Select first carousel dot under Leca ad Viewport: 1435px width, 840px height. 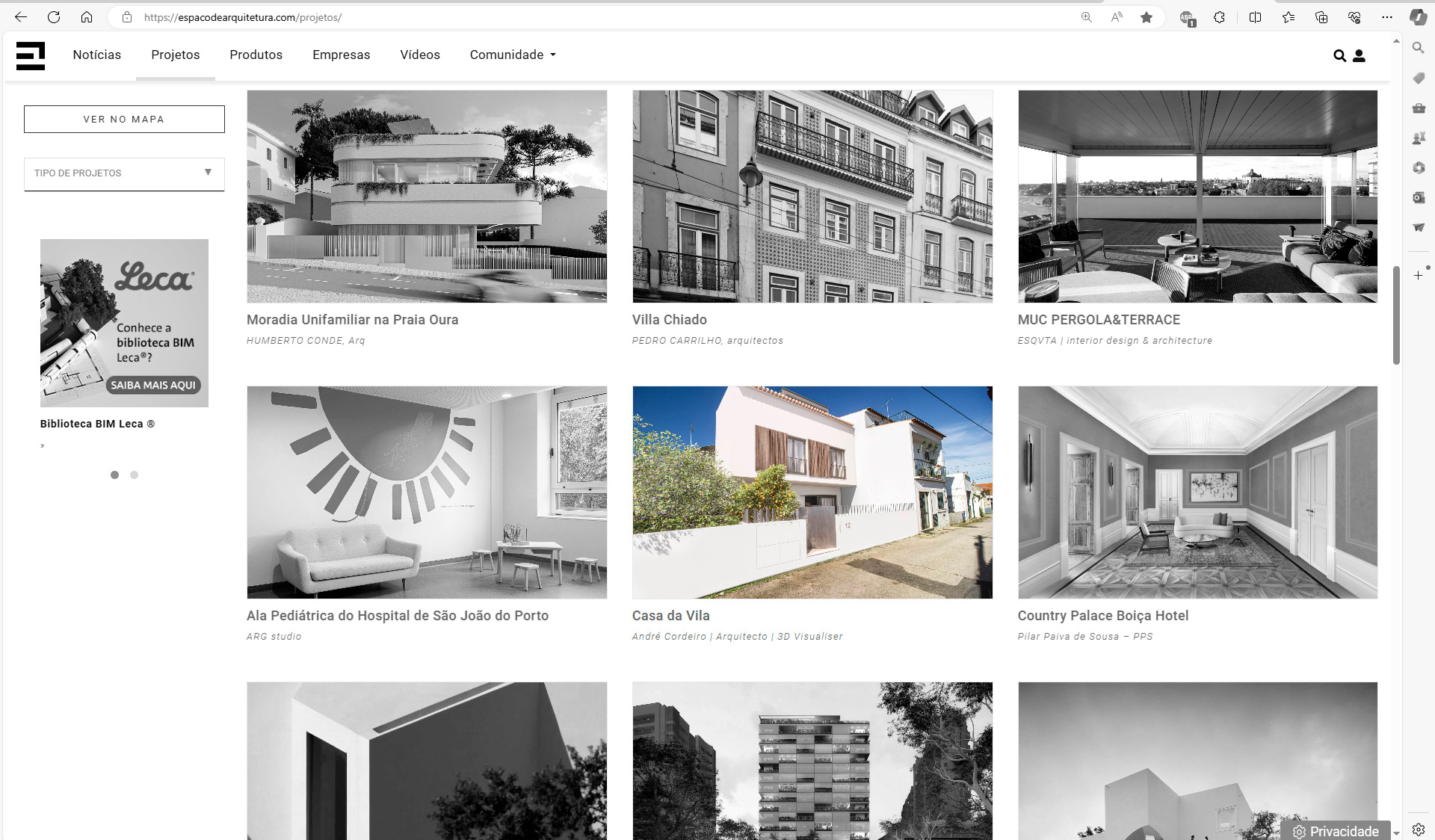point(114,475)
